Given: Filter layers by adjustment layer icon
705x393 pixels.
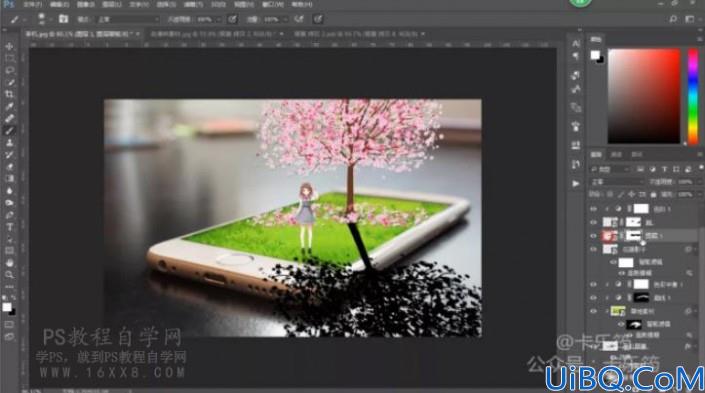Looking at the screenshot, I should click(652, 169).
